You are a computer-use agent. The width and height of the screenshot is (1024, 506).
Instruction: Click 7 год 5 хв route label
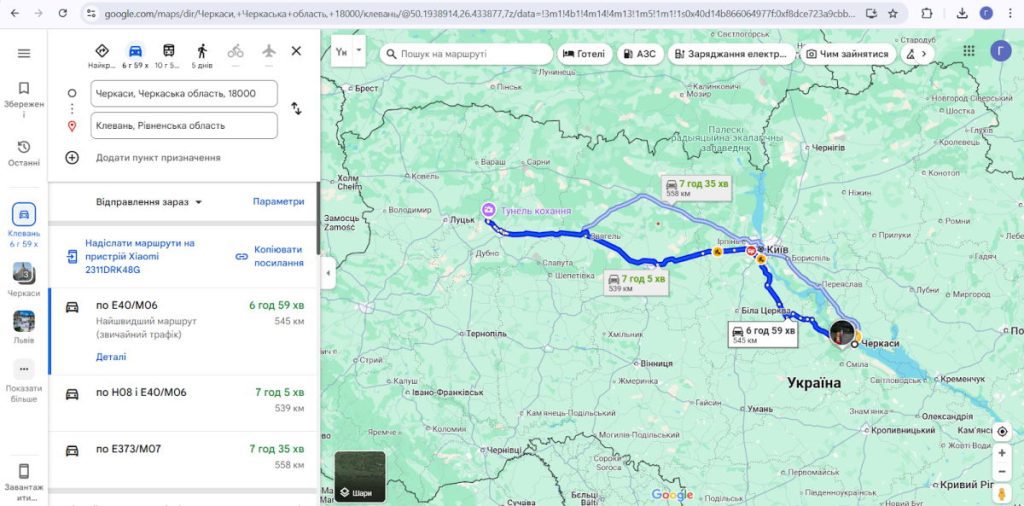[x=638, y=283]
